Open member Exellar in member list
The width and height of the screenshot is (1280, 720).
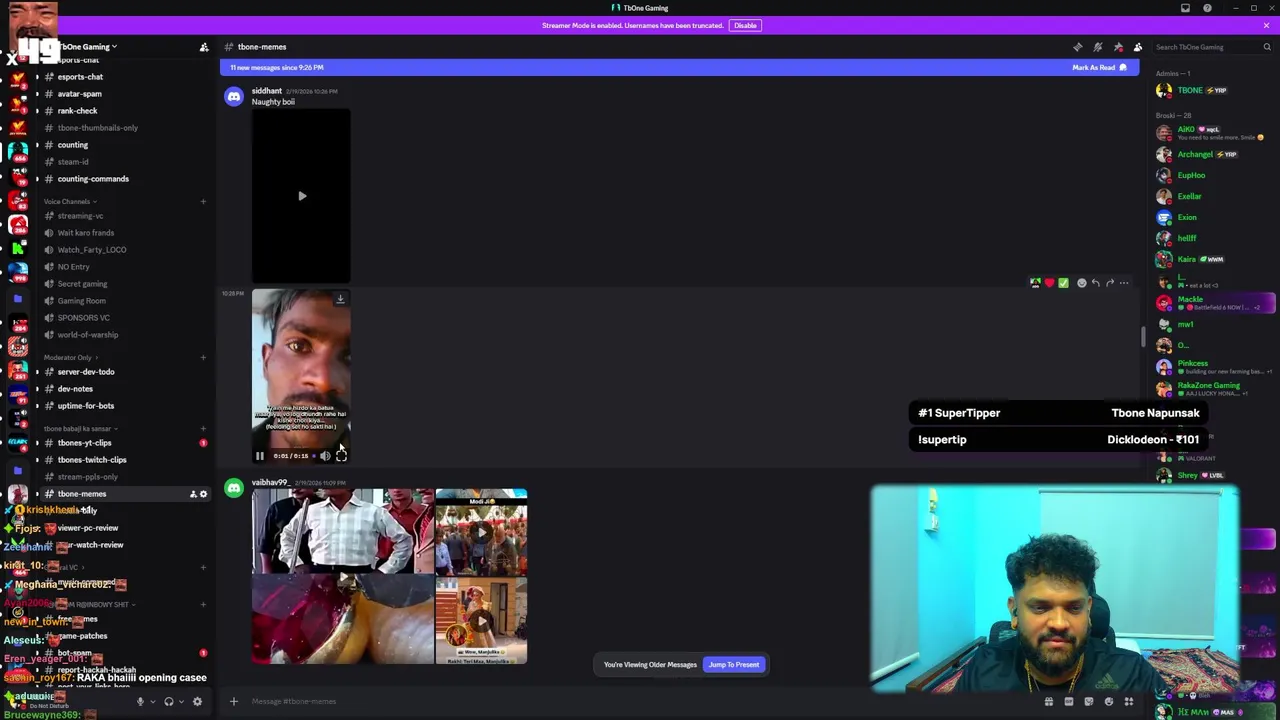click(1214, 196)
